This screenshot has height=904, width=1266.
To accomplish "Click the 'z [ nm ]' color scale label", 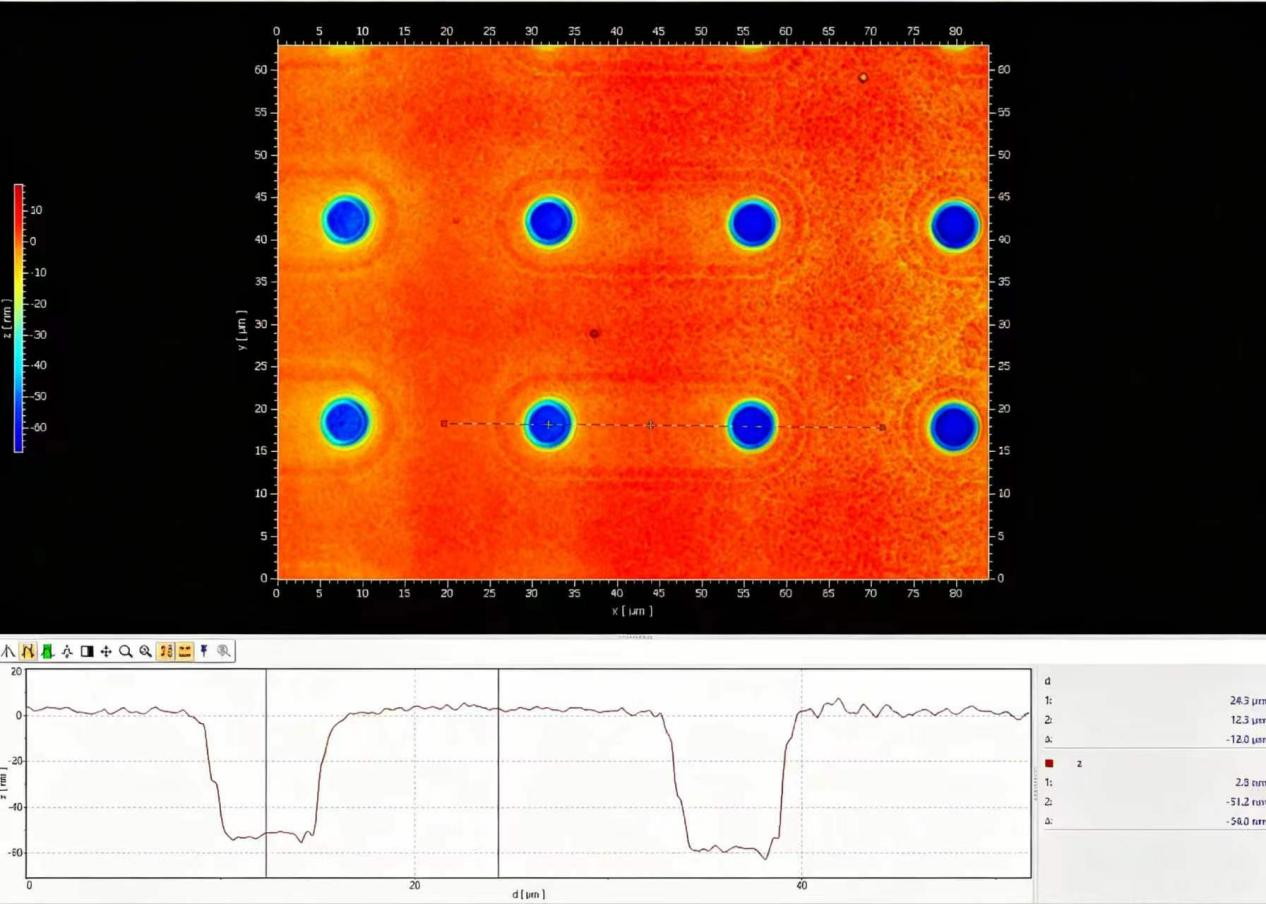I will point(5,319).
